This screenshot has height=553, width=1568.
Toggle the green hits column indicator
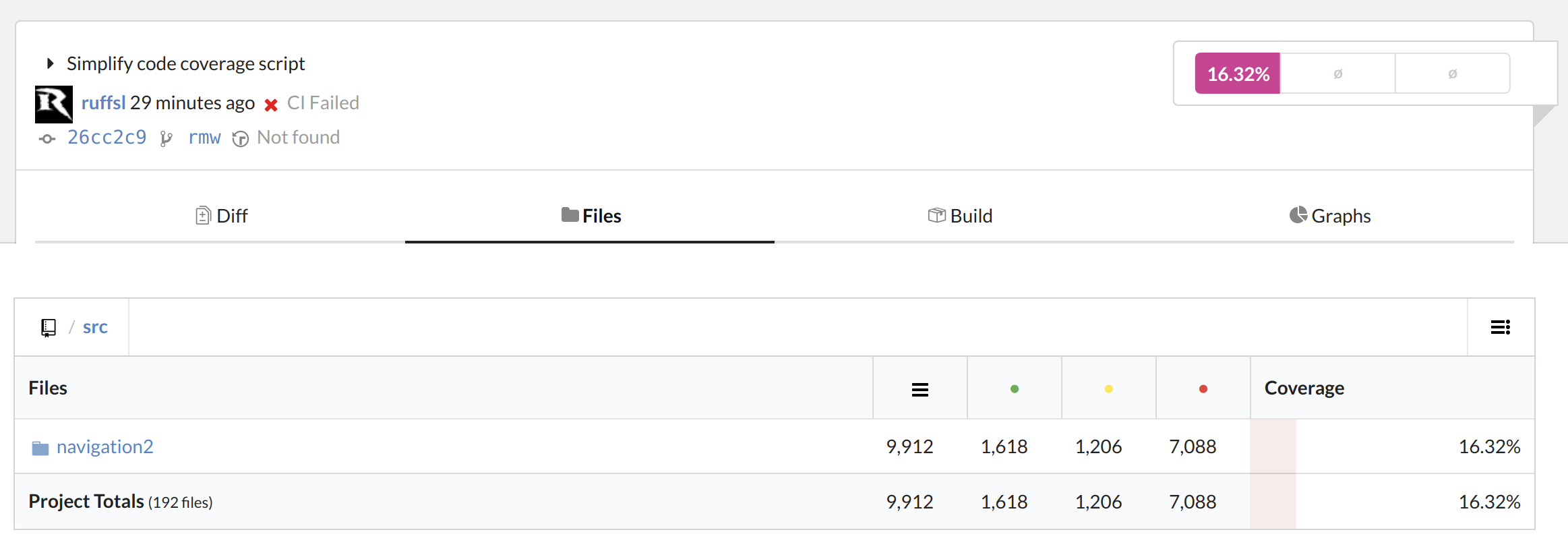click(x=1014, y=388)
